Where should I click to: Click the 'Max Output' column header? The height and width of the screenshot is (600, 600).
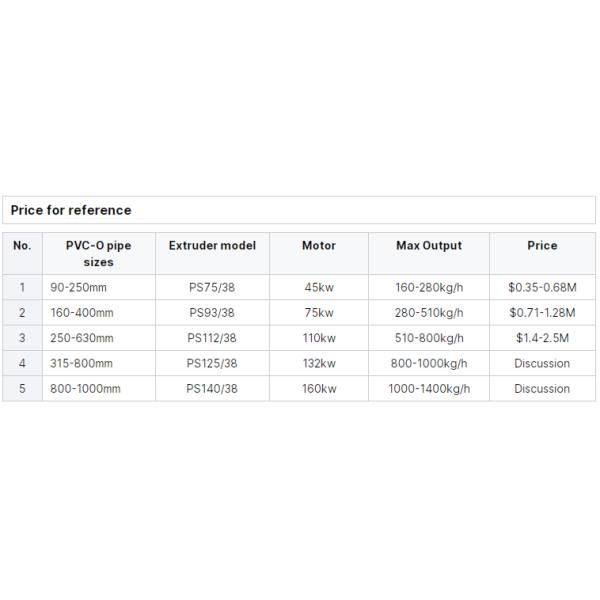click(428, 245)
